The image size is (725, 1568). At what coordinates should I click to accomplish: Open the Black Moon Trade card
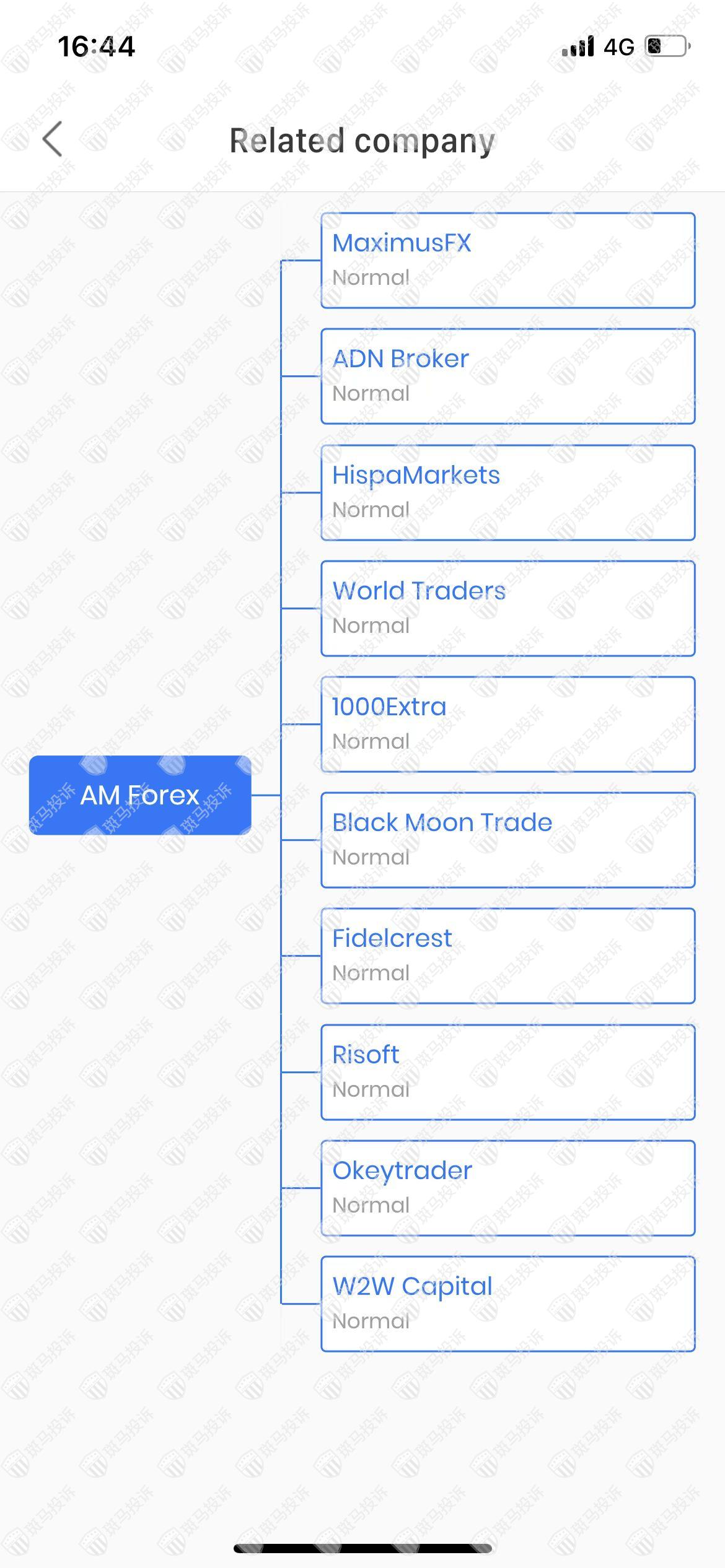point(507,840)
